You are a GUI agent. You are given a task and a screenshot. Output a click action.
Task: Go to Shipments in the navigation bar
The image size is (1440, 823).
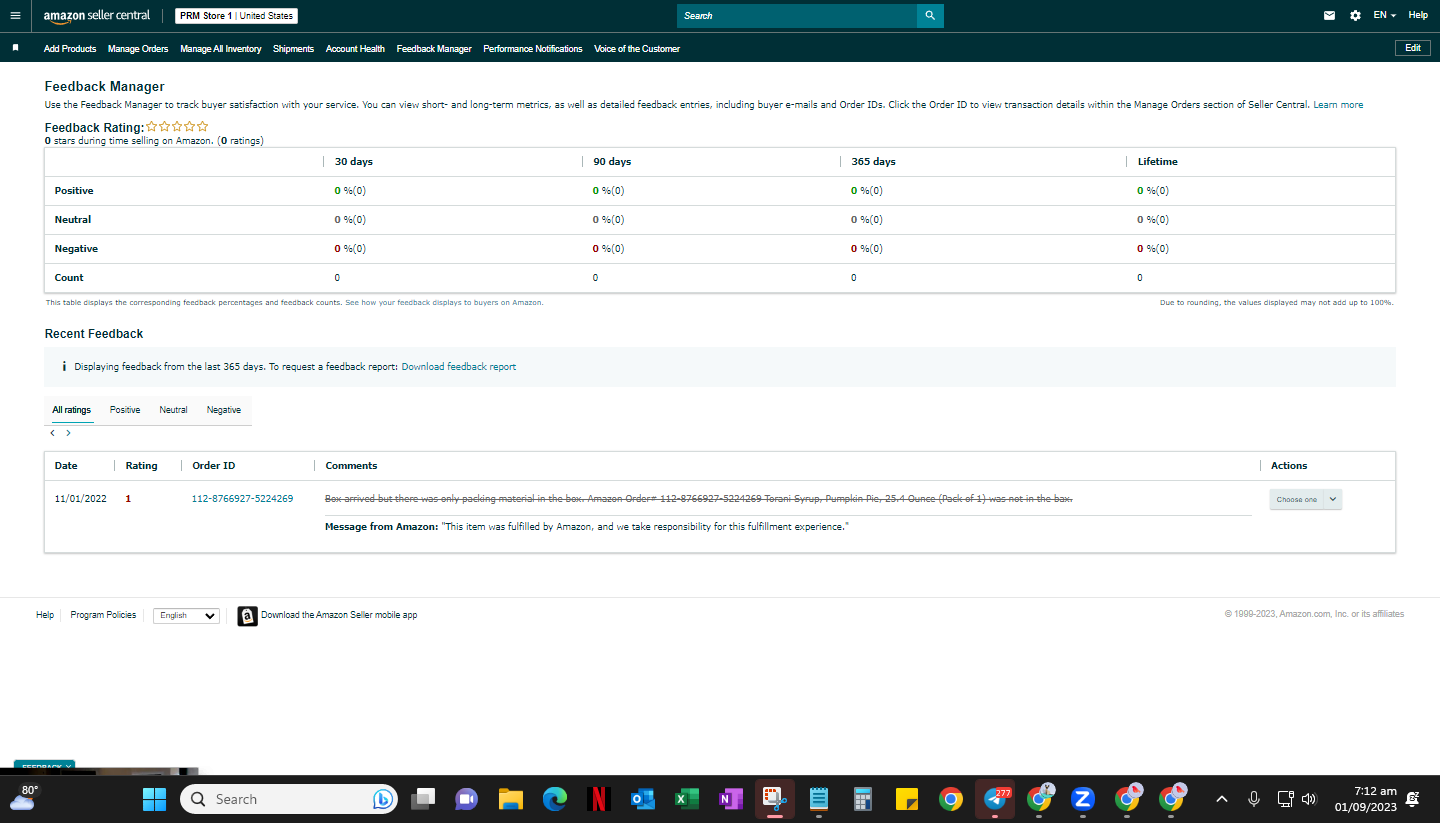point(293,49)
